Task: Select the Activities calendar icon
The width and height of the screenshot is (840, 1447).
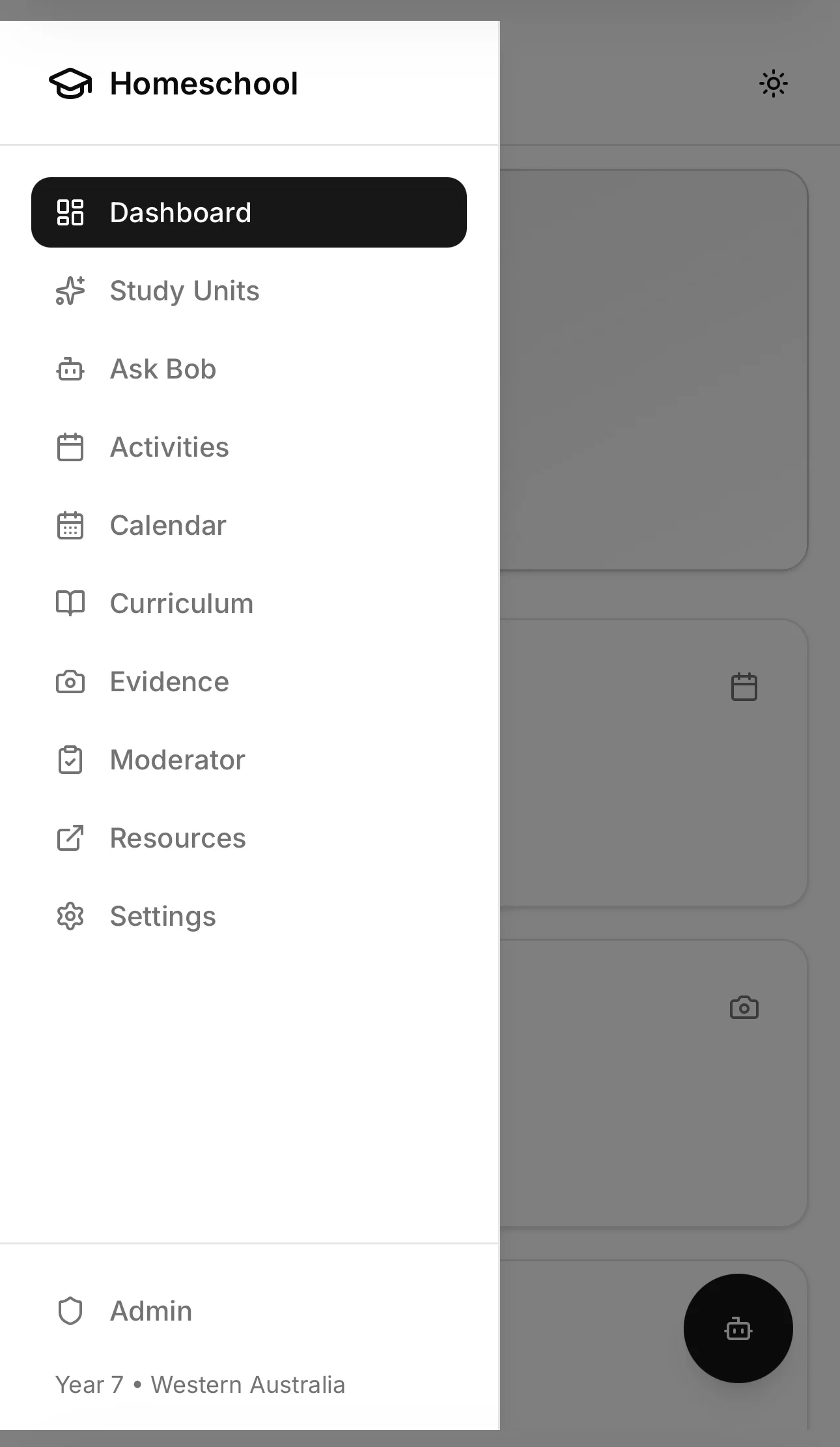Action: click(70, 447)
